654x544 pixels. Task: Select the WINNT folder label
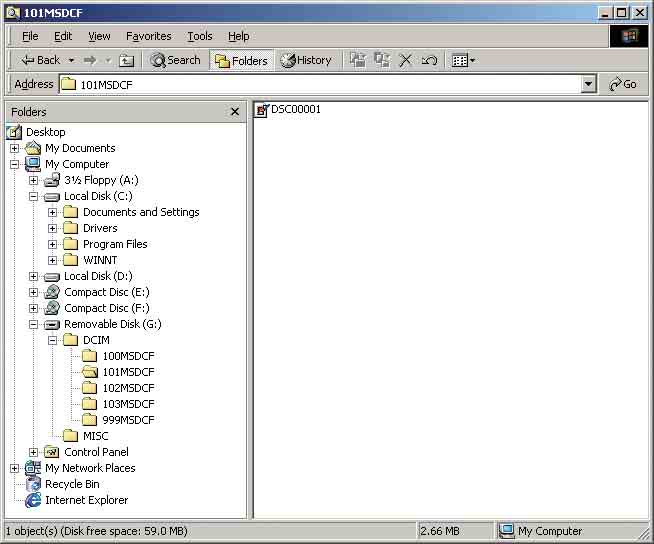point(100,260)
